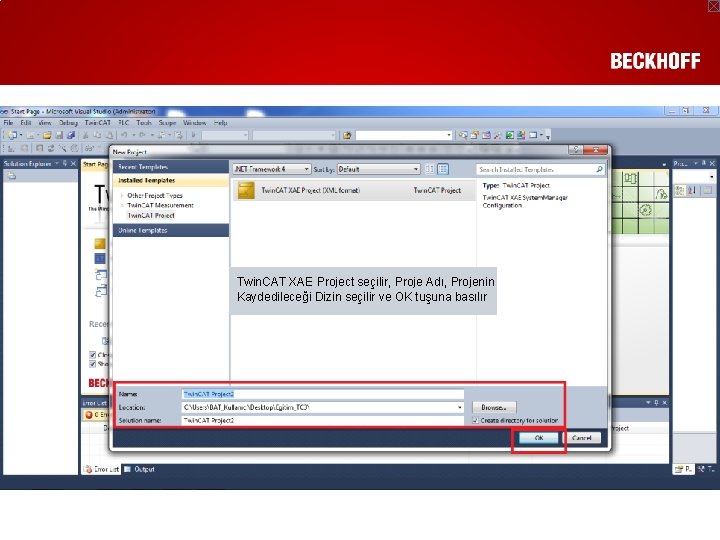The width and height of the screenshot is (720, 540).
Task: Open the File menu
Action: pyautogui.click(x=8, y=123)
